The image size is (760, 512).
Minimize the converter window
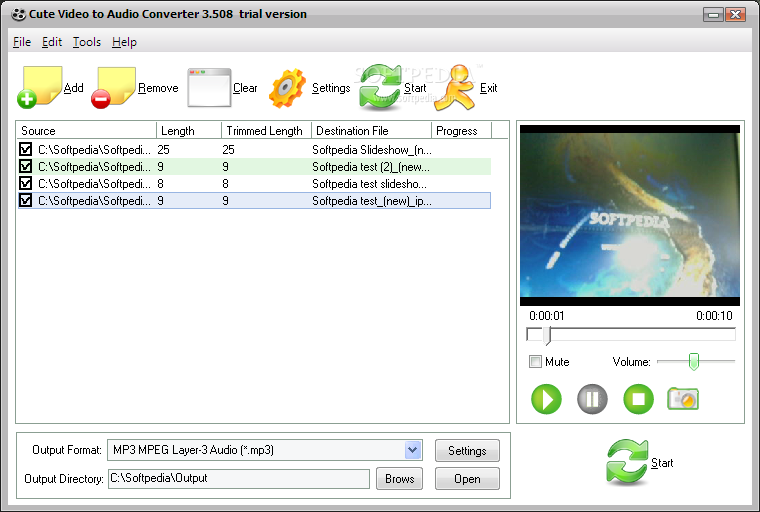(x=713, y=15)
